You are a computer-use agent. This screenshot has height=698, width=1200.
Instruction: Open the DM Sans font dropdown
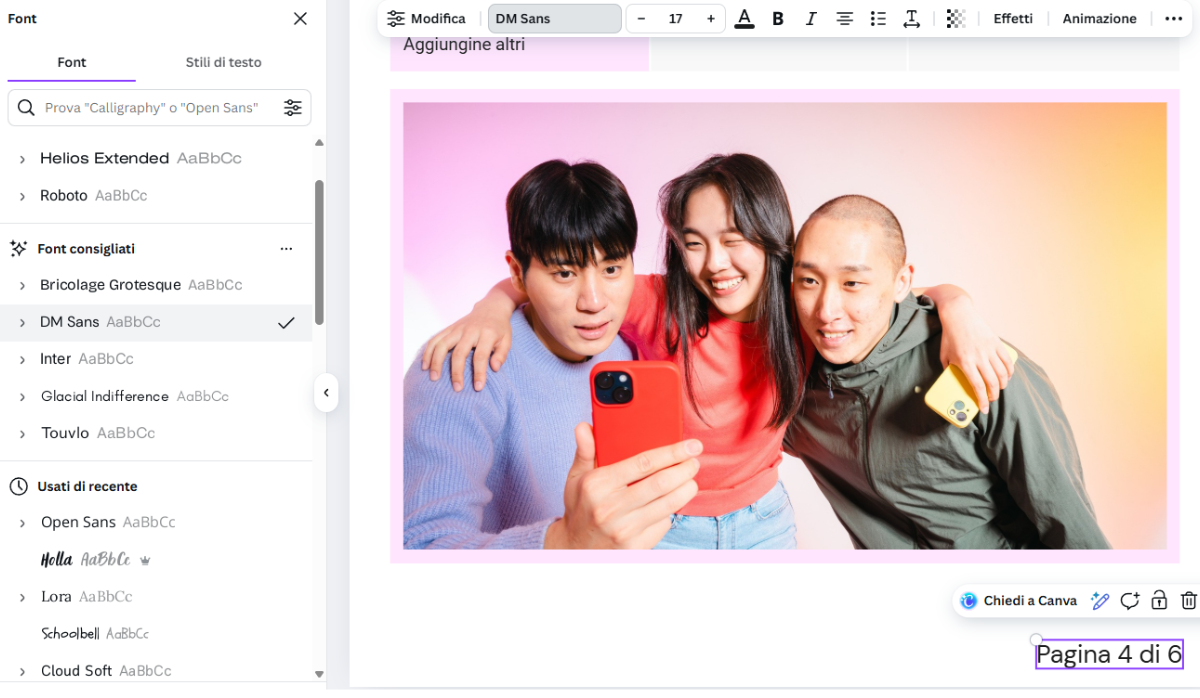click(555, 19)
